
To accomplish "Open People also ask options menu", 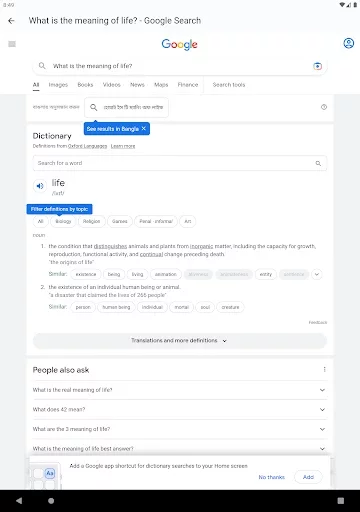I will tap(324, 369).
